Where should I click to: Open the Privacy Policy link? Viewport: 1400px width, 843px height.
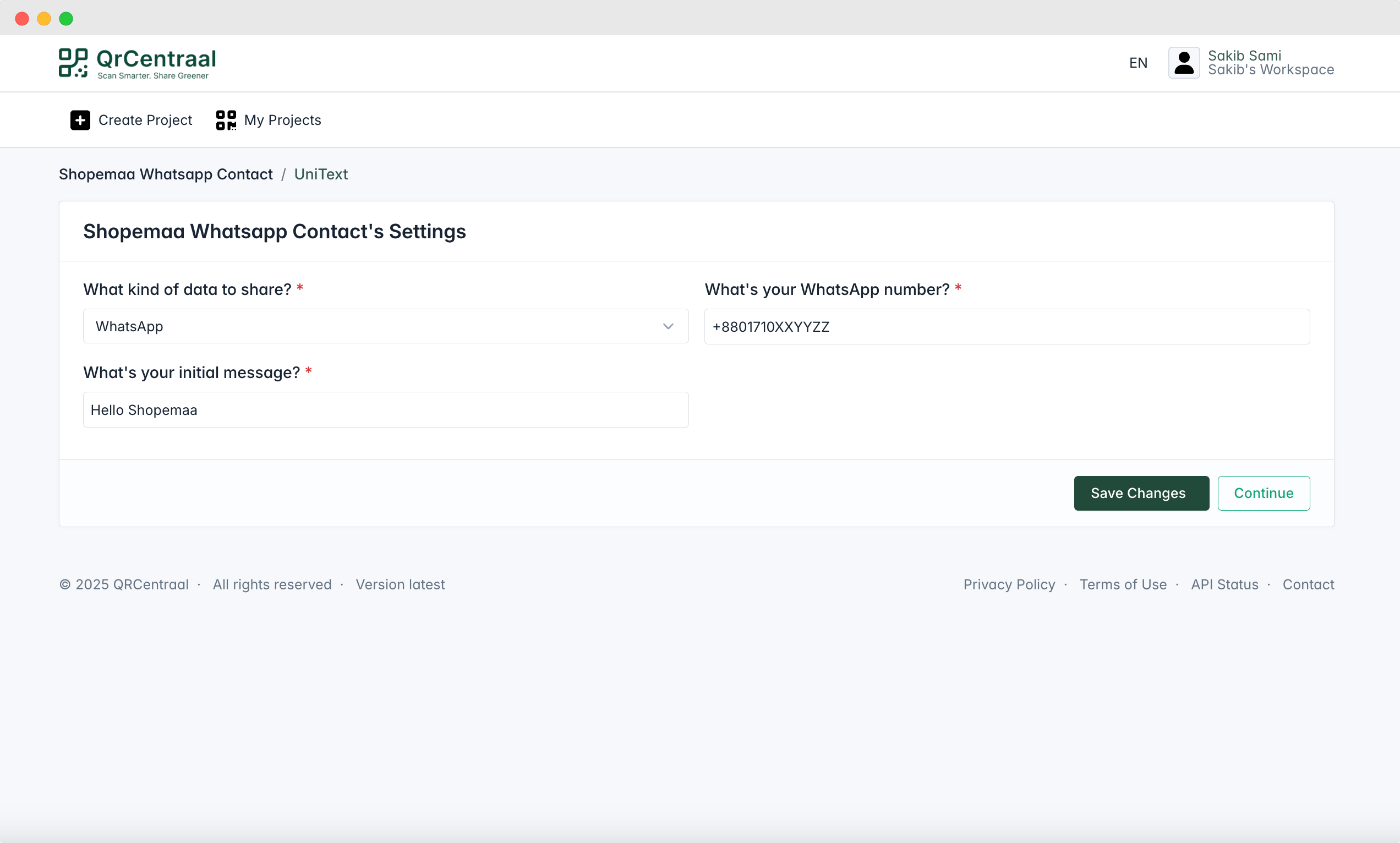pos(1009,584)
